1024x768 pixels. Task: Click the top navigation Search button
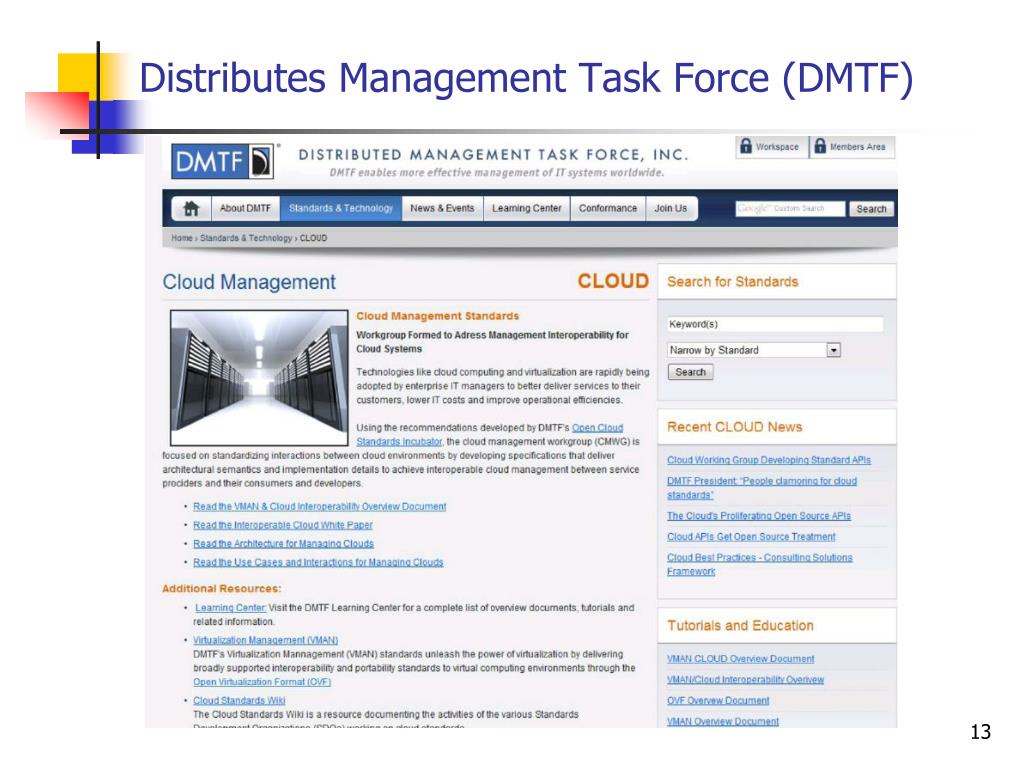pyautogui.click(x=871, y=209)
